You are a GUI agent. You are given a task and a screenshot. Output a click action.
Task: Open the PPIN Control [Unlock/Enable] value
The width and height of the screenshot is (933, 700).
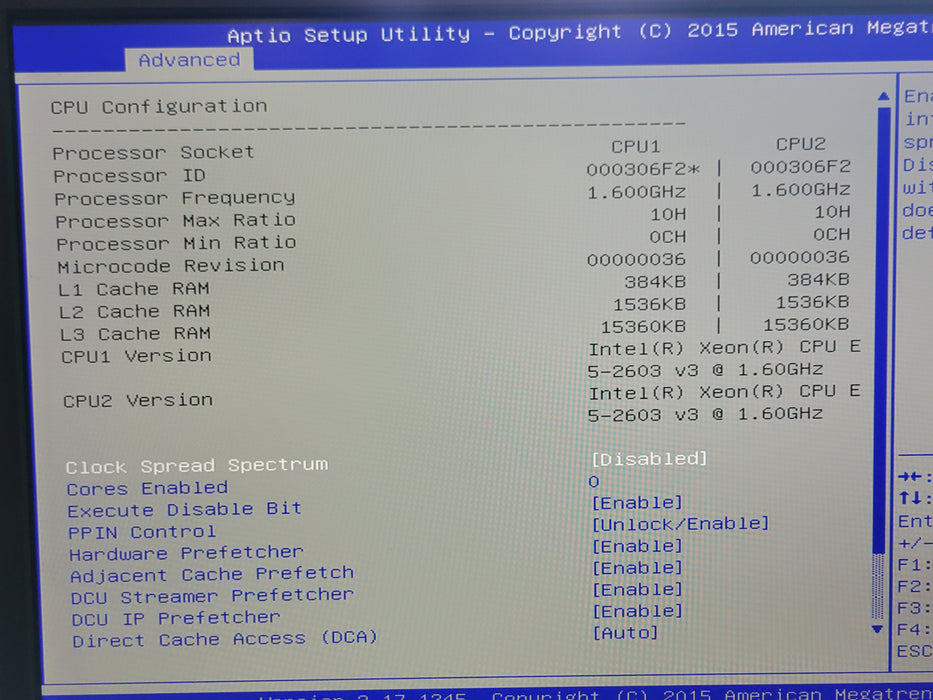(681, 524)
